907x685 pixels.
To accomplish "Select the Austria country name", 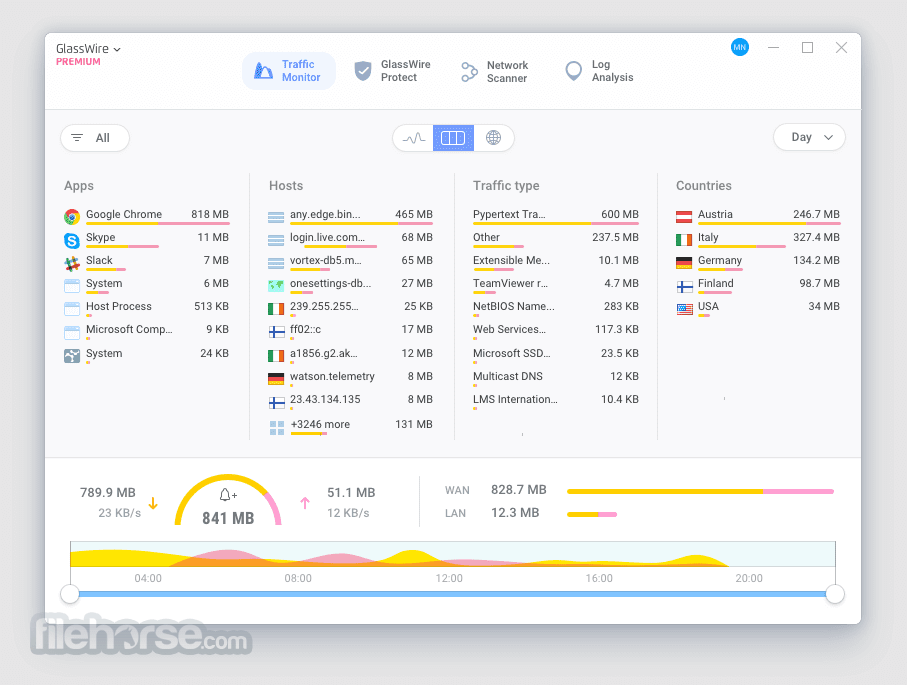I will pyautogui.click(x=716, y=214).
